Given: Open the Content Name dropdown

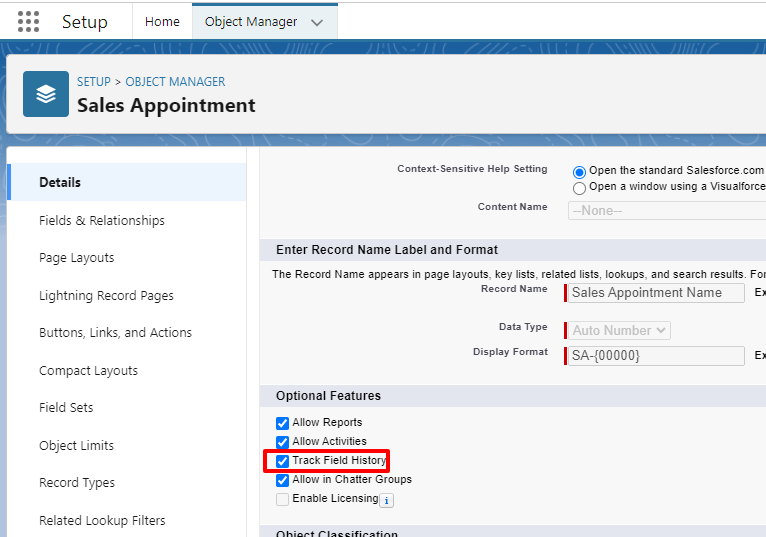Looking at the screenshot, I should tap(666, 211).
